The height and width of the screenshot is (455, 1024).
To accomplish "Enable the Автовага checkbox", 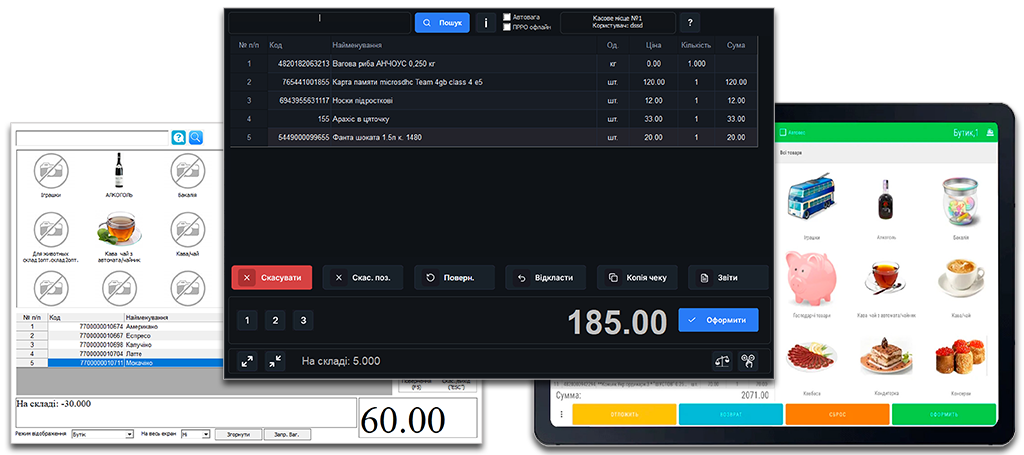I will [508, 17].
